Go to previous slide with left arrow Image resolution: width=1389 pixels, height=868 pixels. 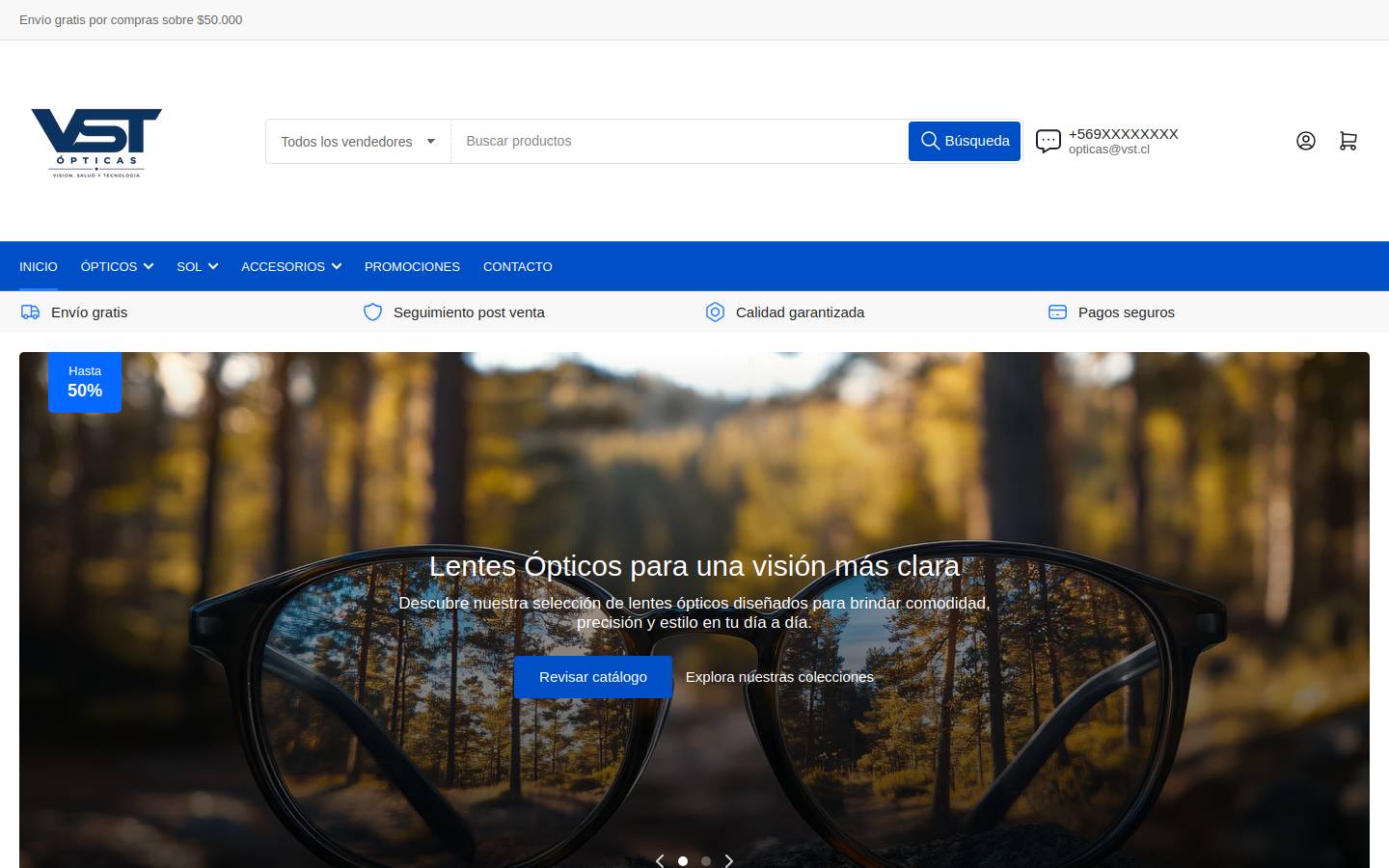[x=660, y=860]
